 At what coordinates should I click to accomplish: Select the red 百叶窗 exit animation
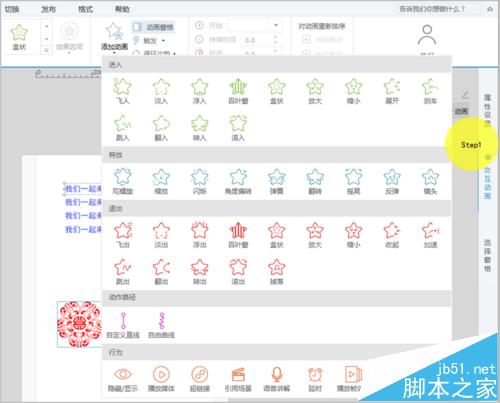(238, 235)
